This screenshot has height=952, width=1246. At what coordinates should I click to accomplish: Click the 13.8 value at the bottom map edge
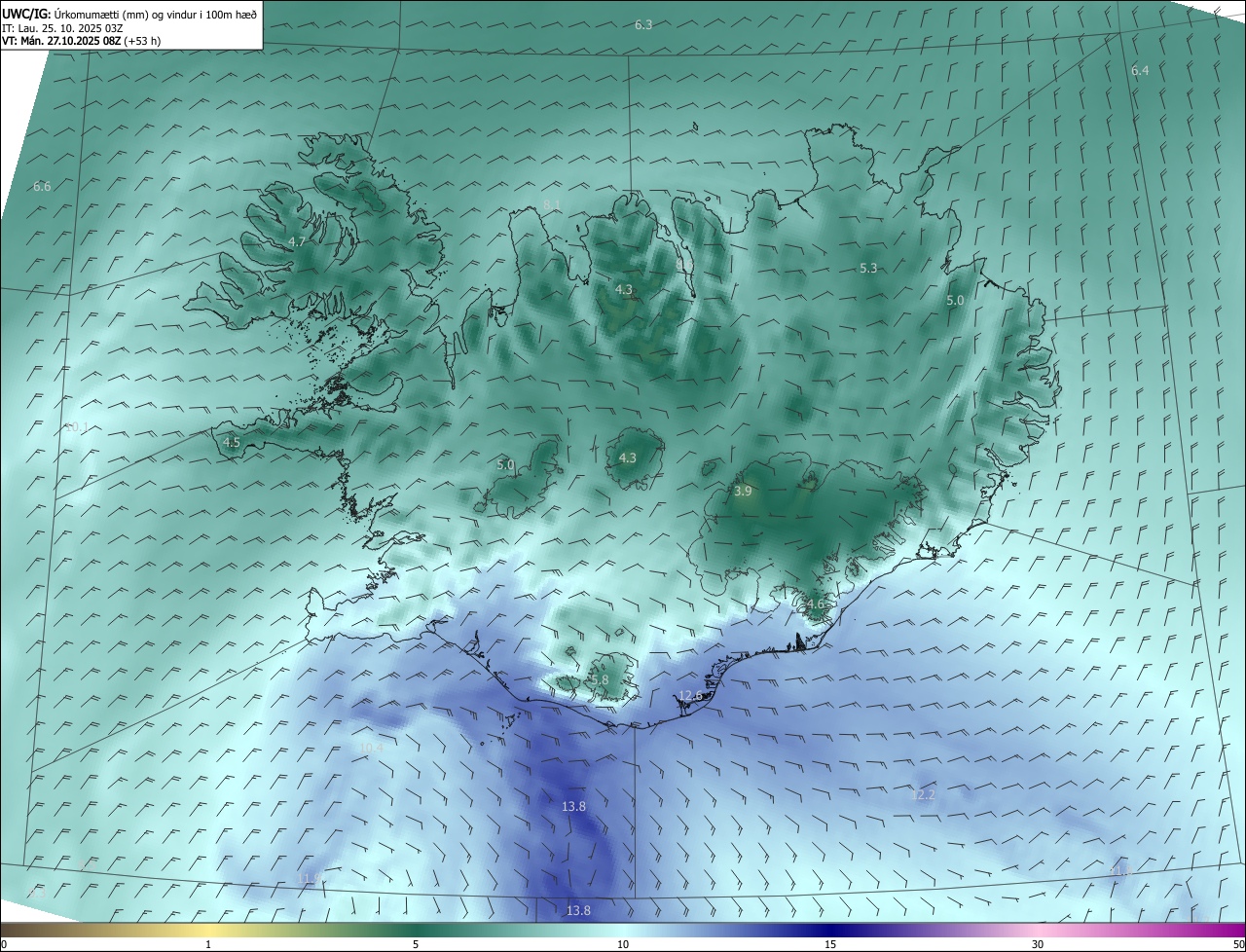(578, 910)
